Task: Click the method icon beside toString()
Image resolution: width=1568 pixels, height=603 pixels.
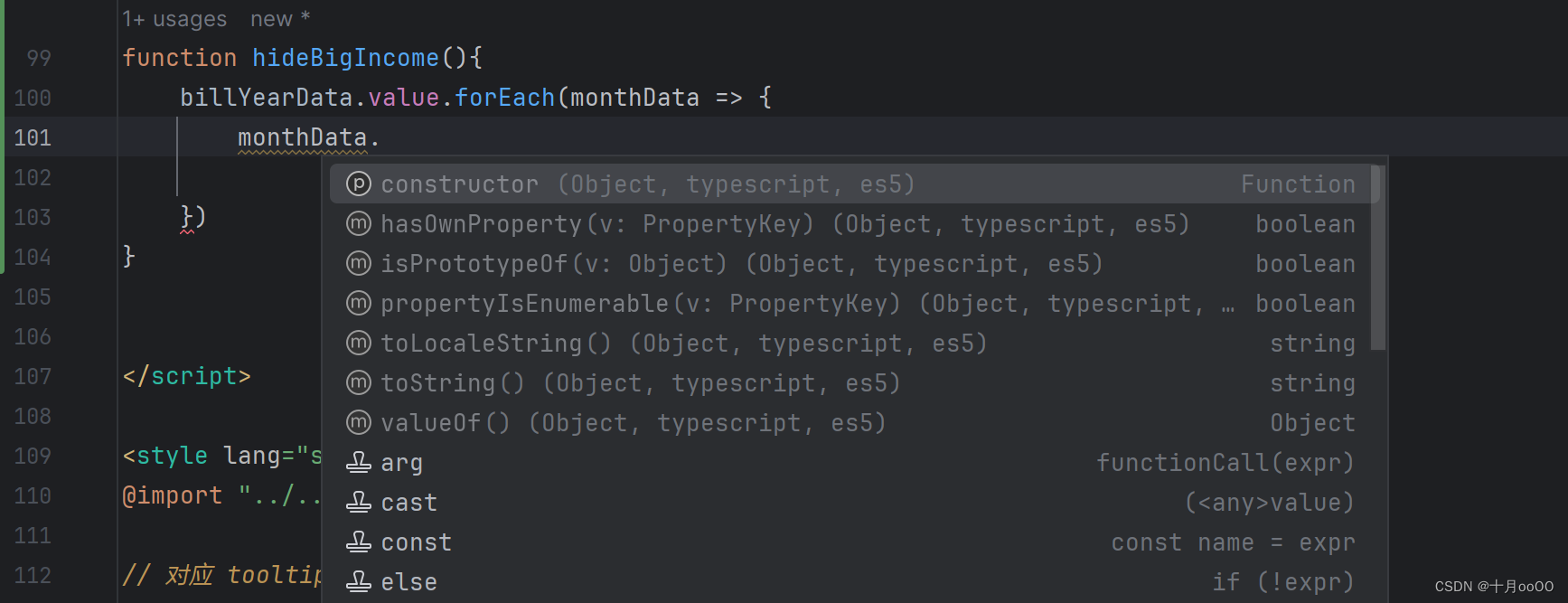Action: tap(359, 383)
